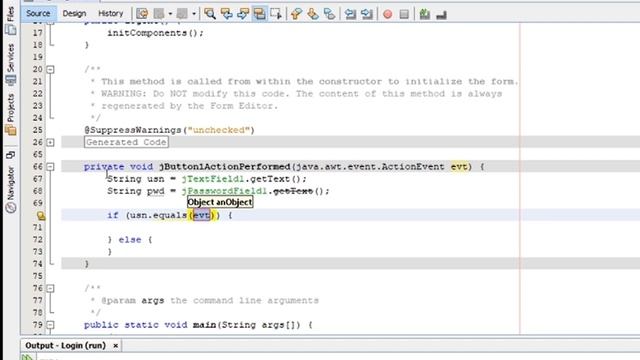The image size is (640, 360).
Task: Click the Object anObject parameter tooltip
Action: (220, 202)
